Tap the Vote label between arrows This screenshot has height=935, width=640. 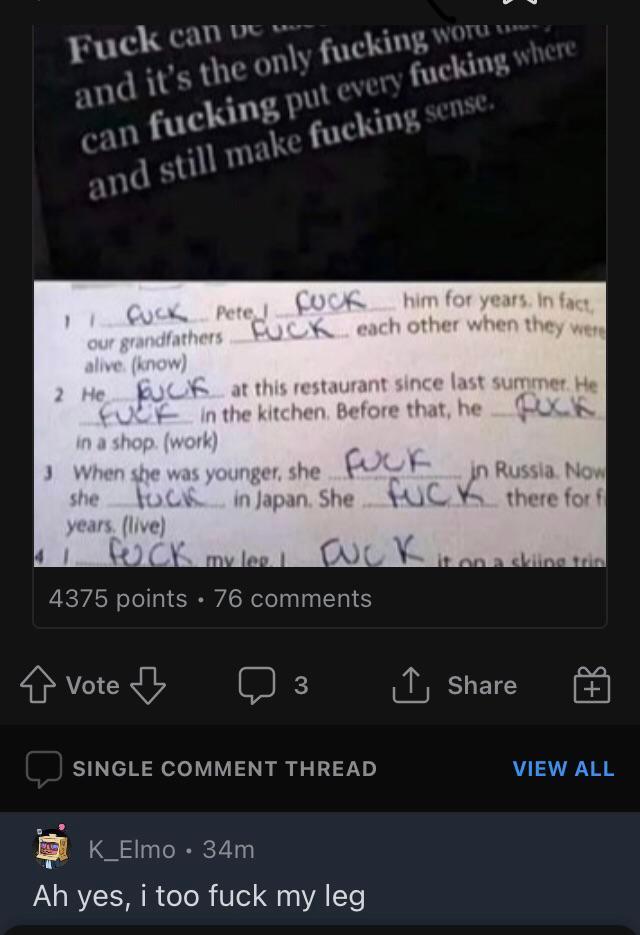[92, 685]
